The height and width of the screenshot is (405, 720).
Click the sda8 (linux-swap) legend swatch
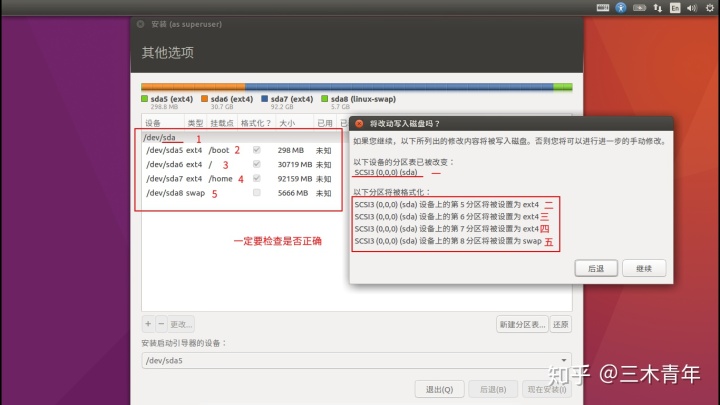(x=325, y=99)
